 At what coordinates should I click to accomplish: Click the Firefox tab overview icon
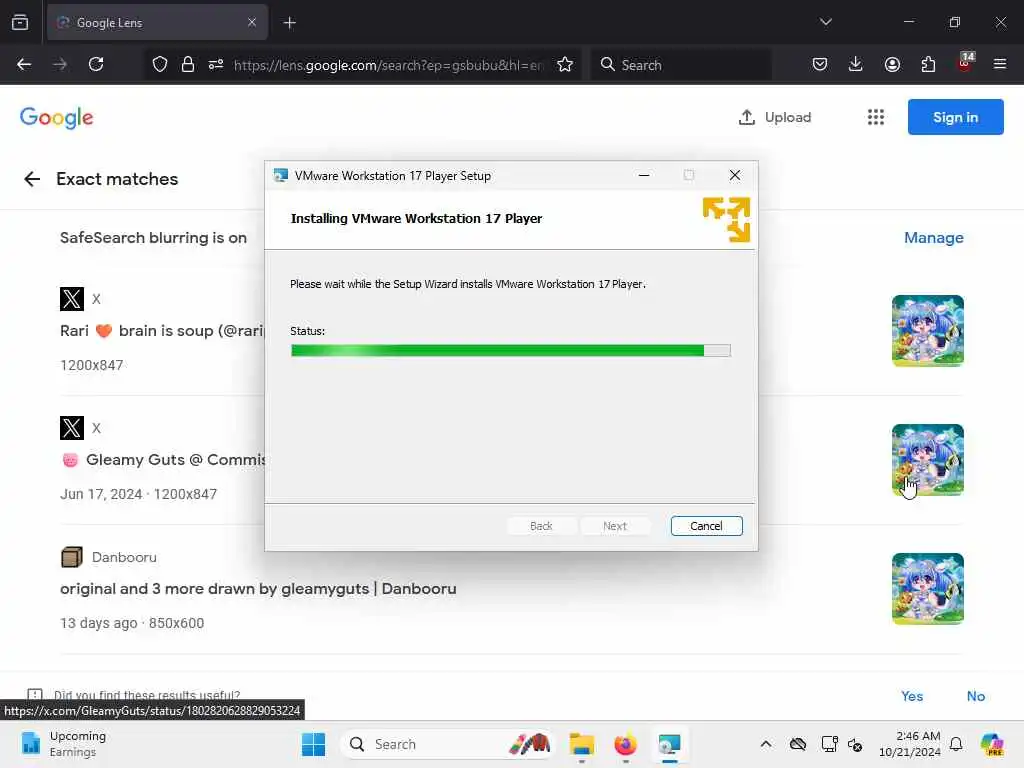click(20, 22)
